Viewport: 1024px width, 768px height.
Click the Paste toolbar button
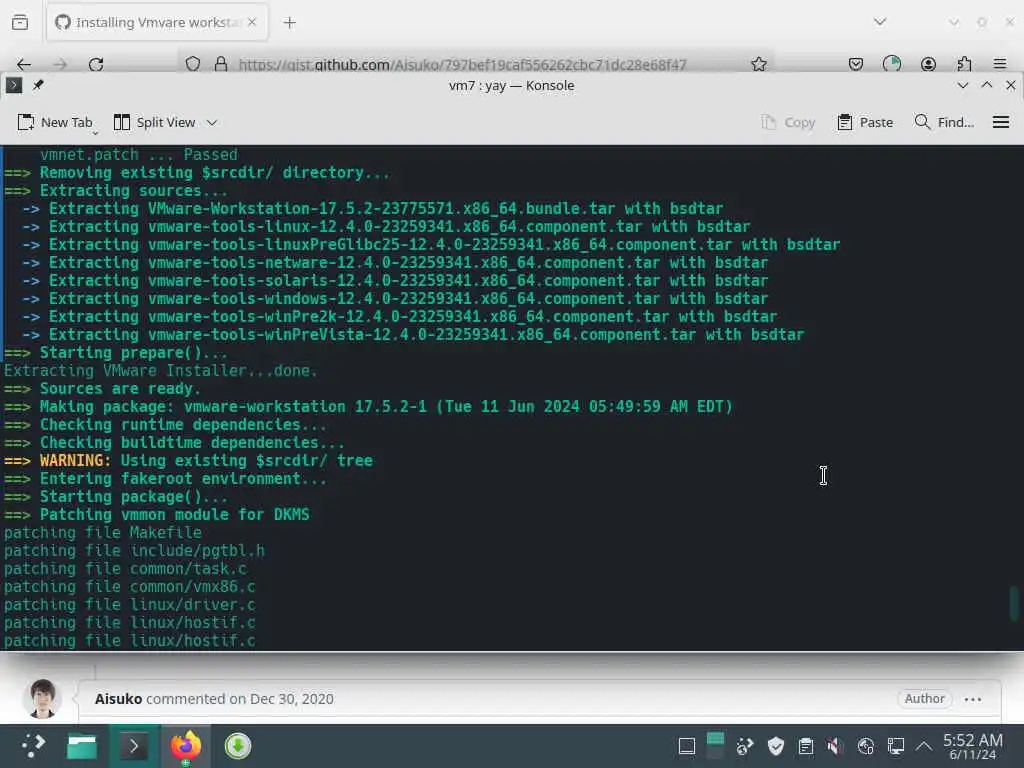865,122
